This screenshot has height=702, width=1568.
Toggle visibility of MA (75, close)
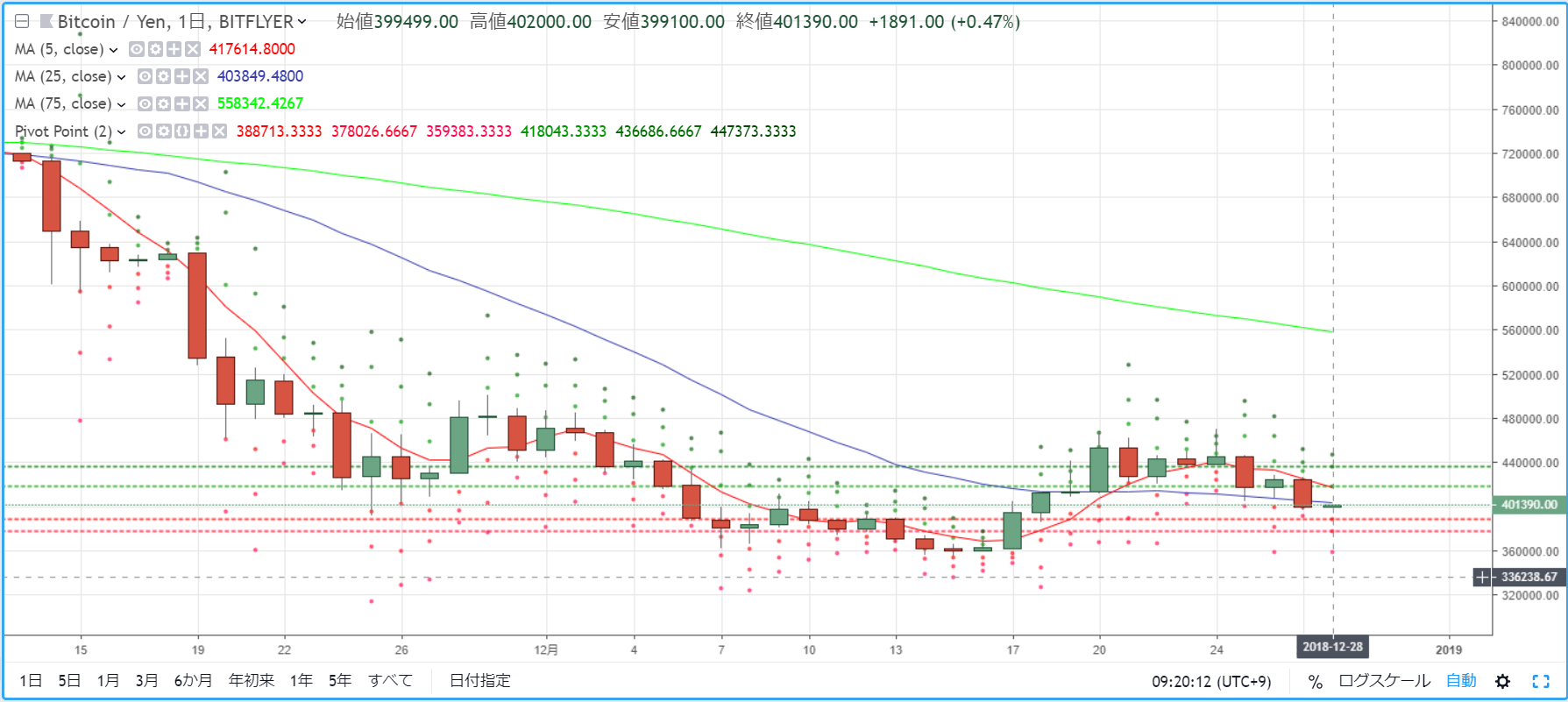pos(145,103)
